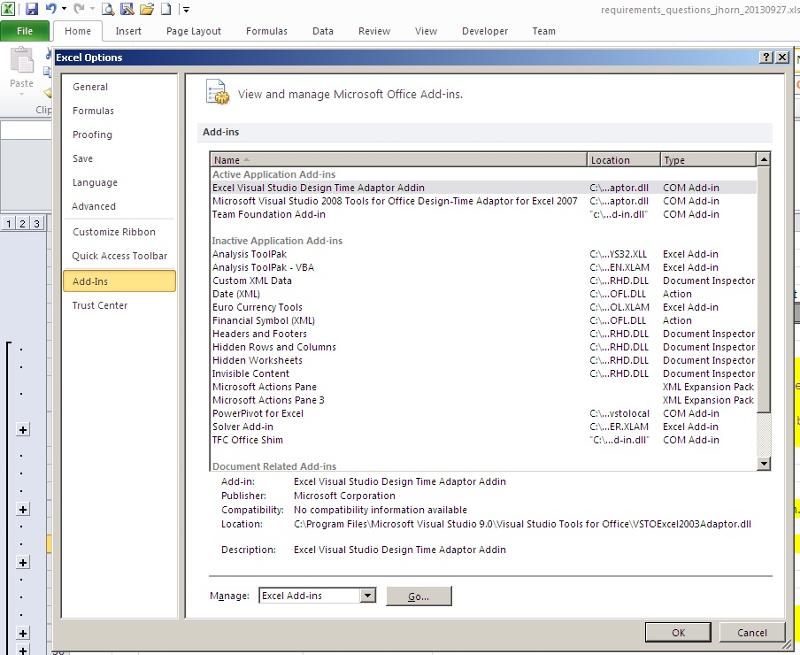Select General in the options sidebar
This screenshot has width=800, height=655.
119,87
